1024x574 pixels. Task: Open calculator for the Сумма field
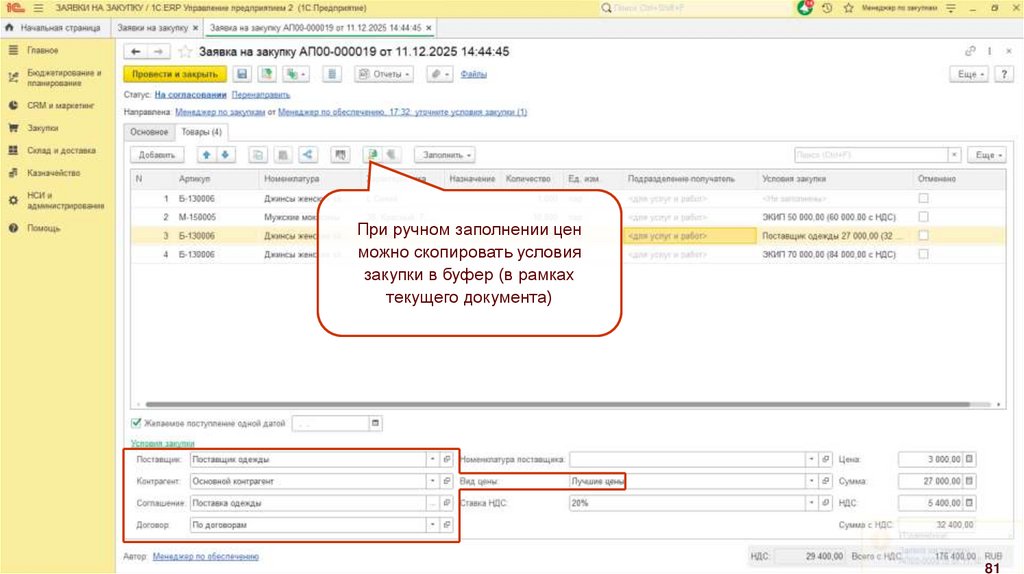click(970, 481)
